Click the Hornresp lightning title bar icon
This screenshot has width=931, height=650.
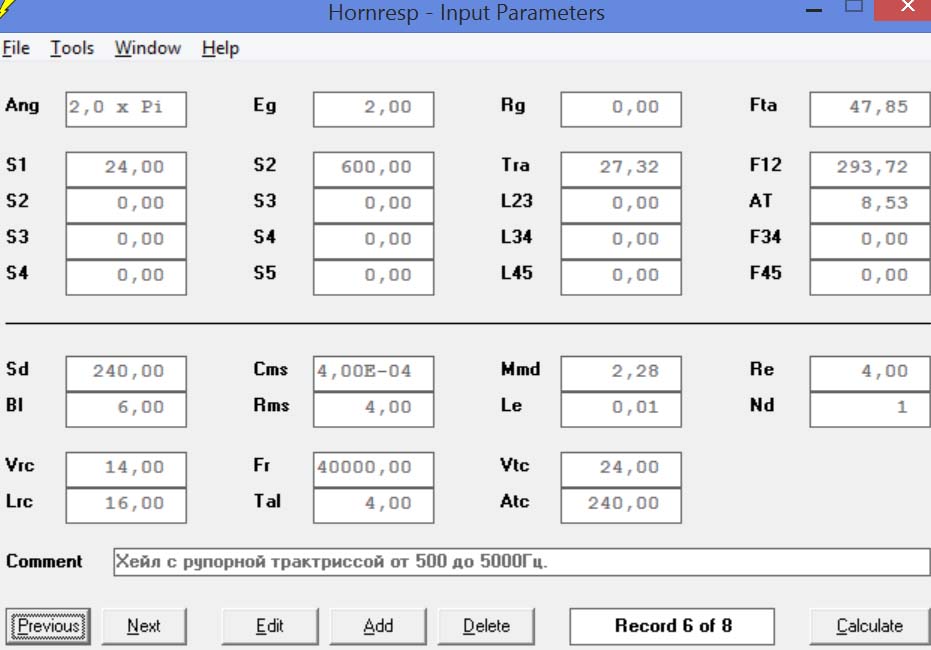point(6,9)
